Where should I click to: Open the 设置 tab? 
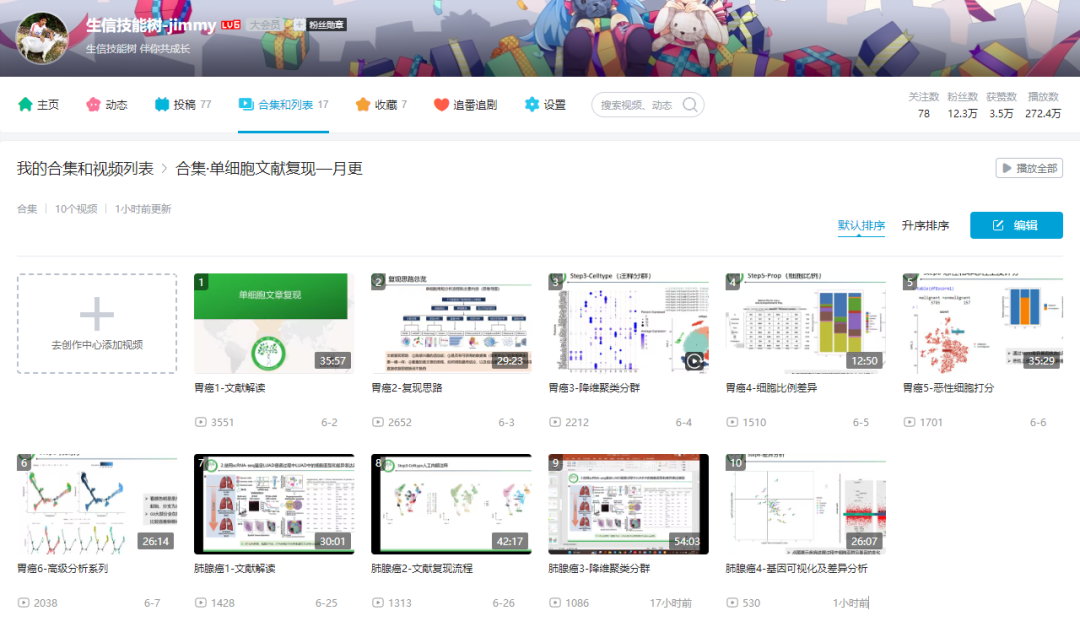[545, 105]
